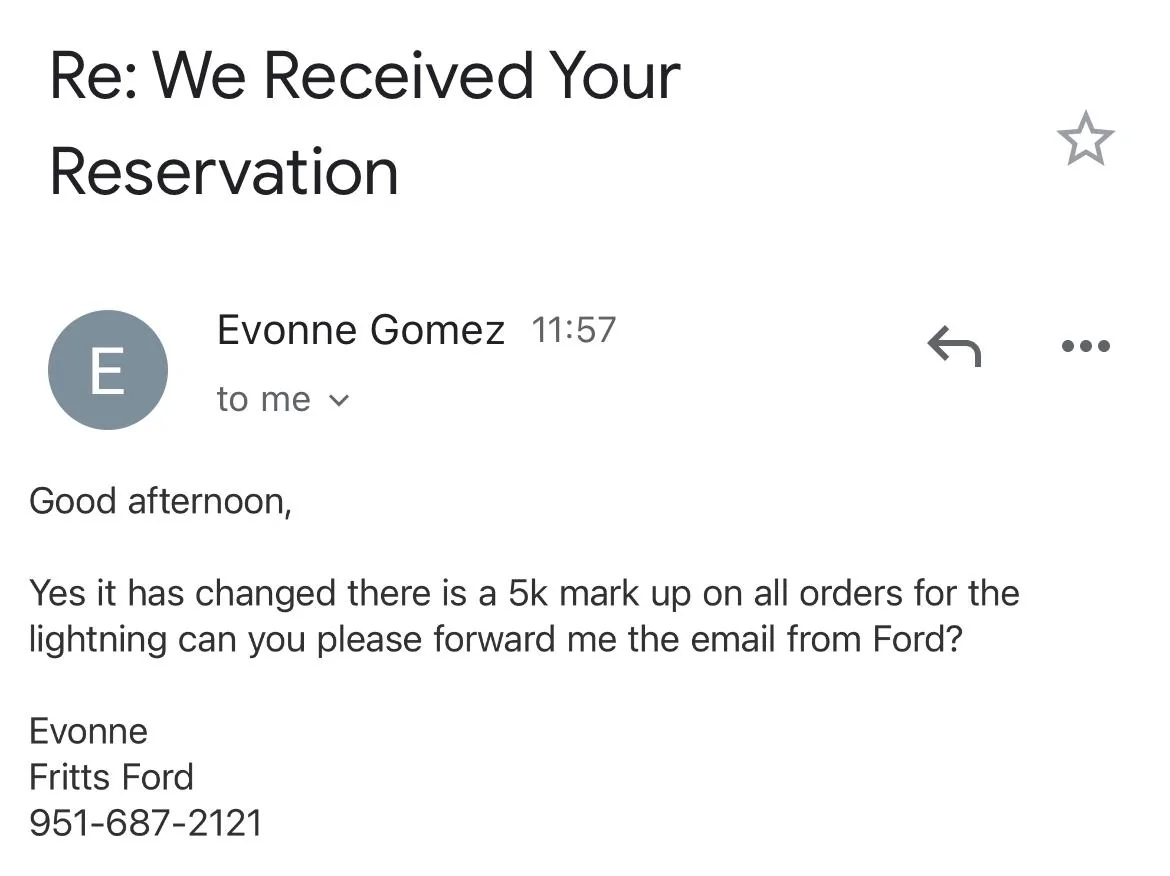Click the word 'Gomez' in sender header

coord(437,330)
